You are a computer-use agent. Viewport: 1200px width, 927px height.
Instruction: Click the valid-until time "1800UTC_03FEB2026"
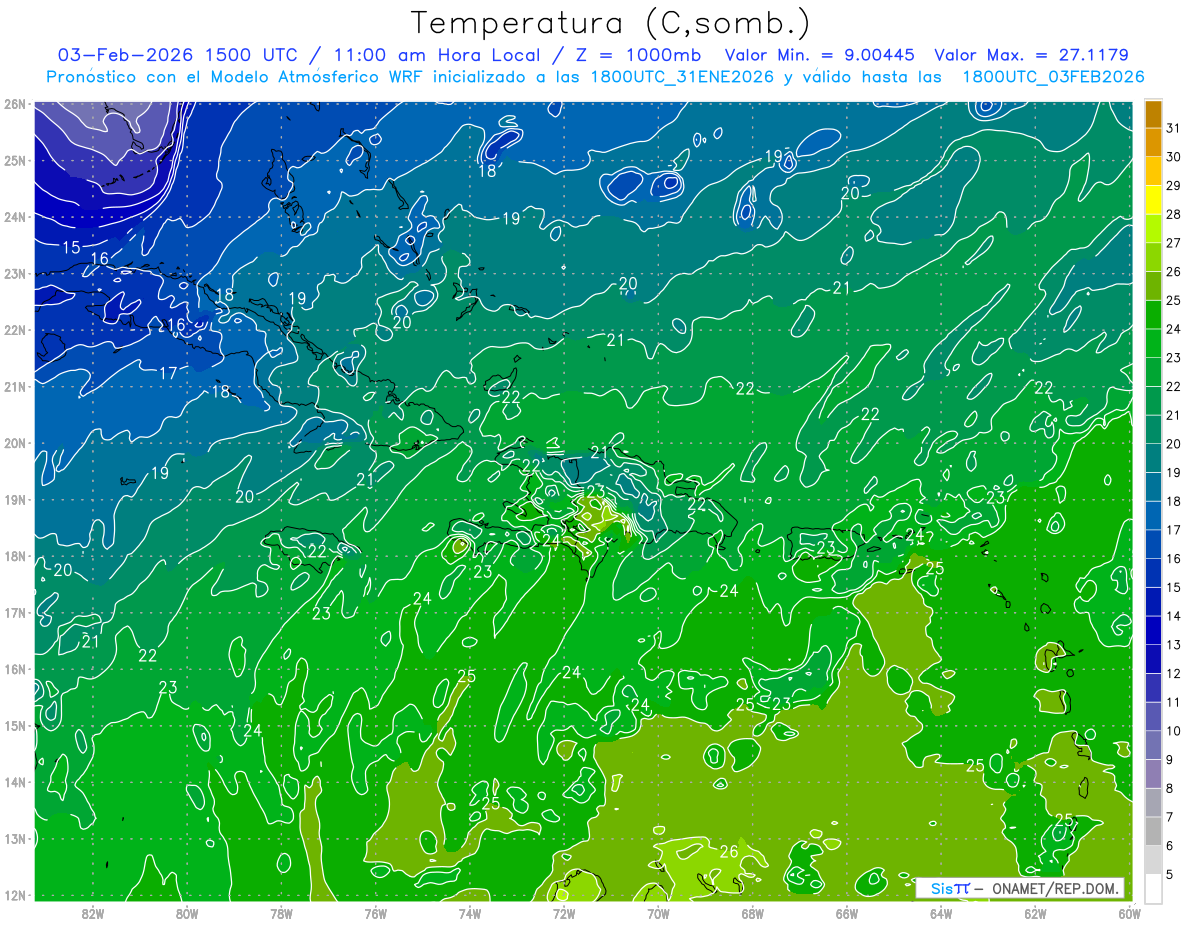(x=1054, y=77)
